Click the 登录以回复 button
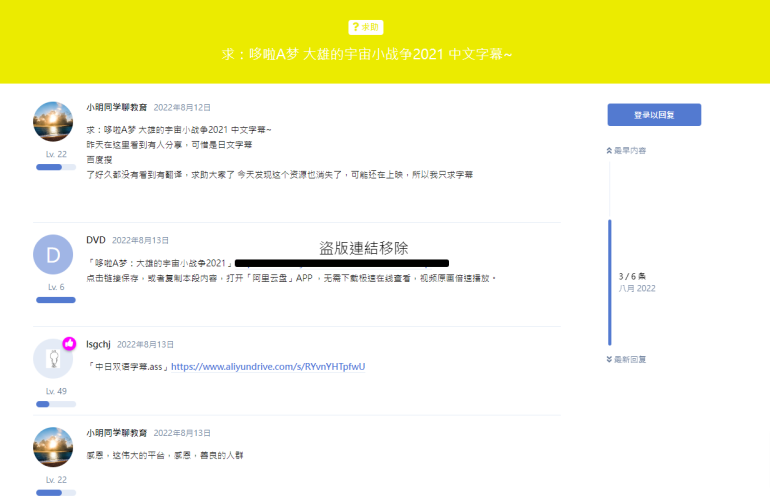770x499 pixels. click(654, 114)
